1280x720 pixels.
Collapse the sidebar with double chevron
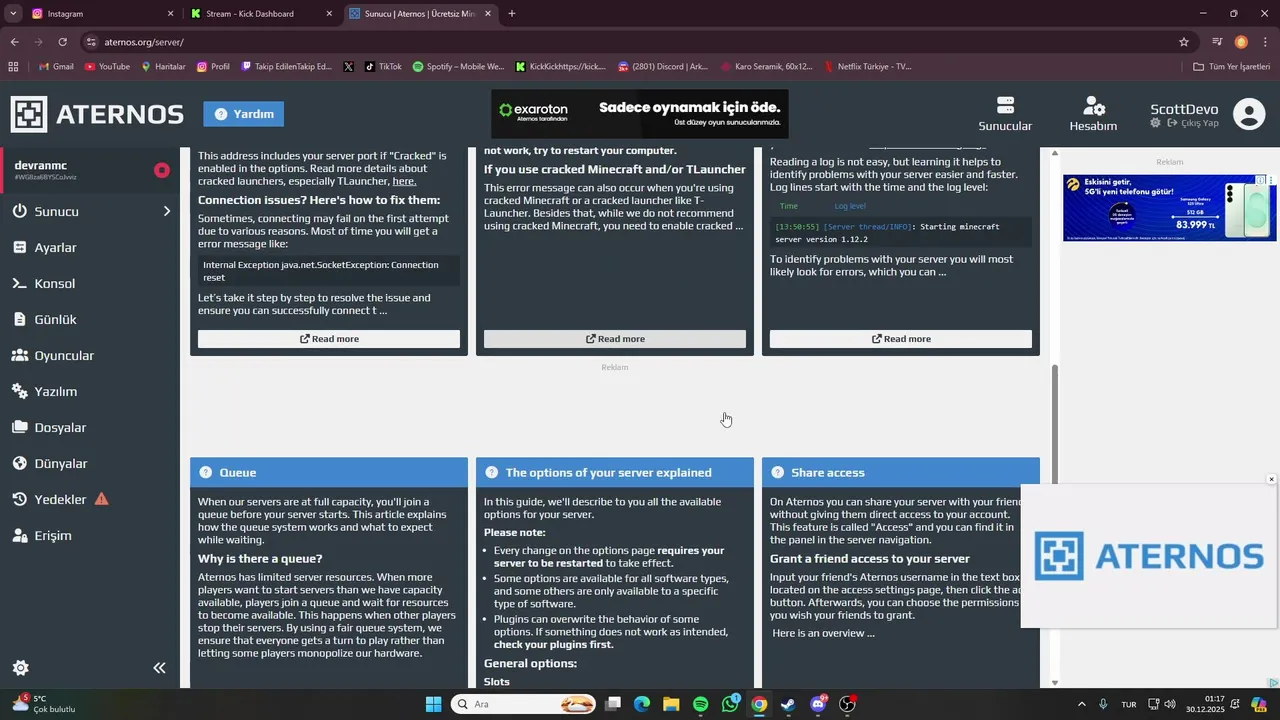coord(159,668)
